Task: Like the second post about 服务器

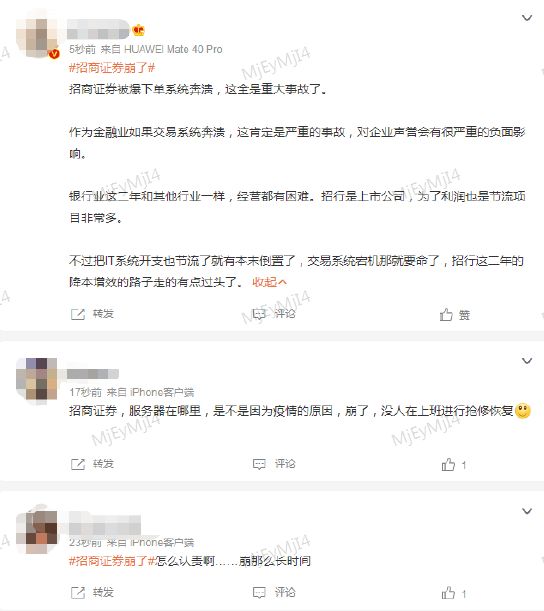Action: coord(448,464)
